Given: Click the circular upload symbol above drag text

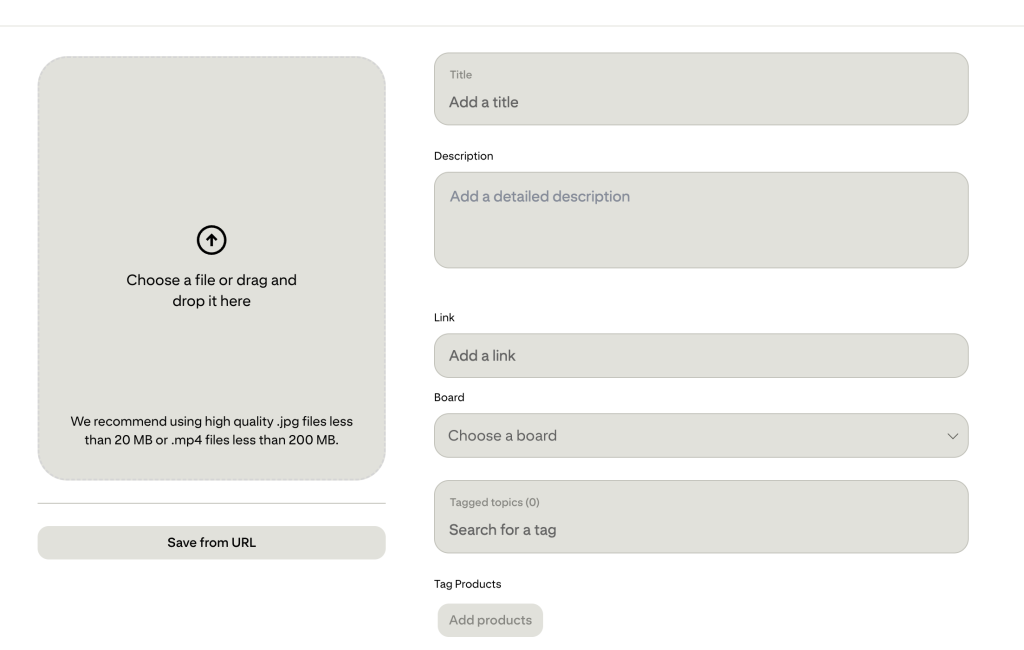Looking at the screenshot, I should point(211,240).
